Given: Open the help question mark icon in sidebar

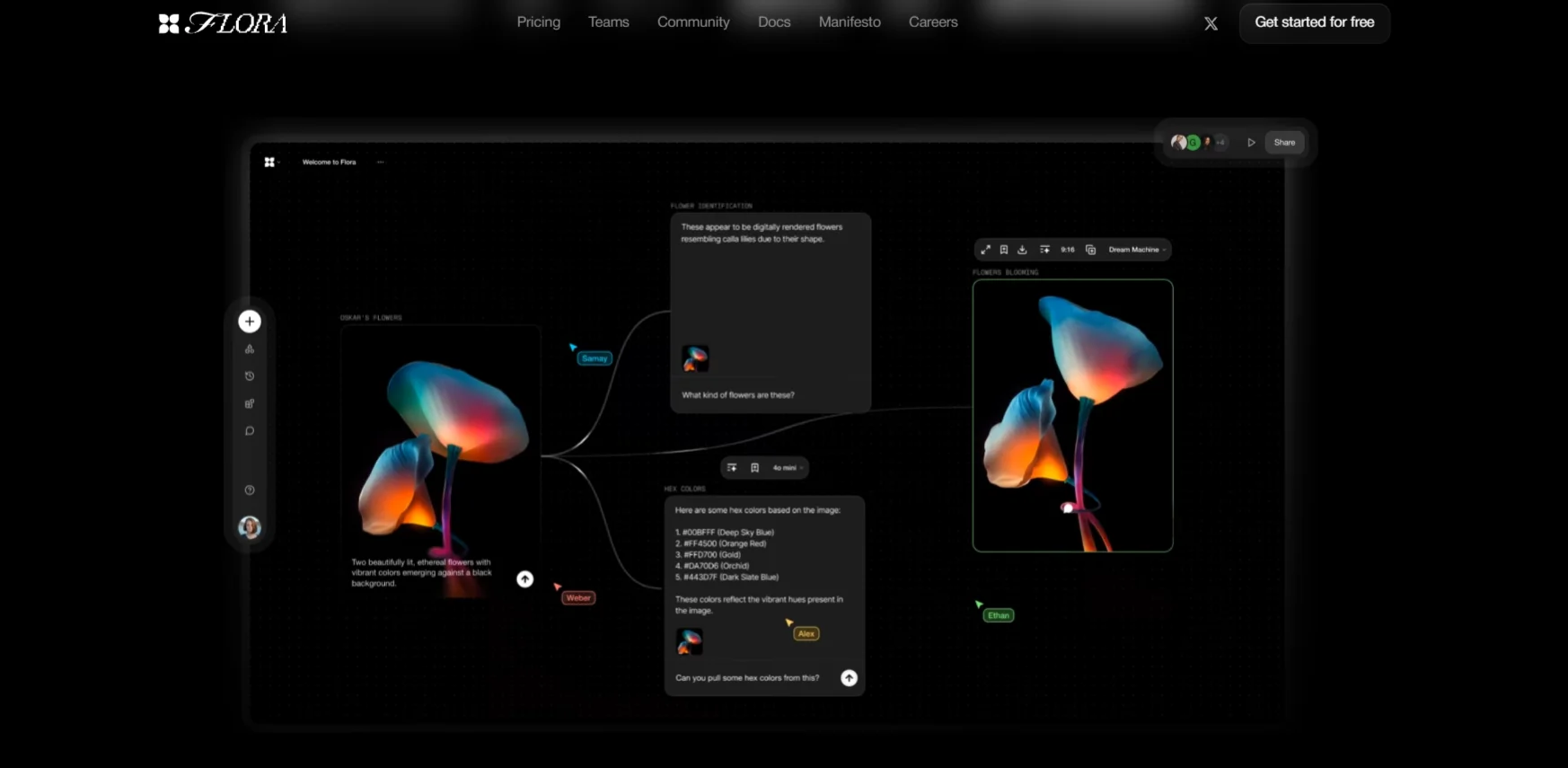Looking at the screenshot, I should [250, 490].
